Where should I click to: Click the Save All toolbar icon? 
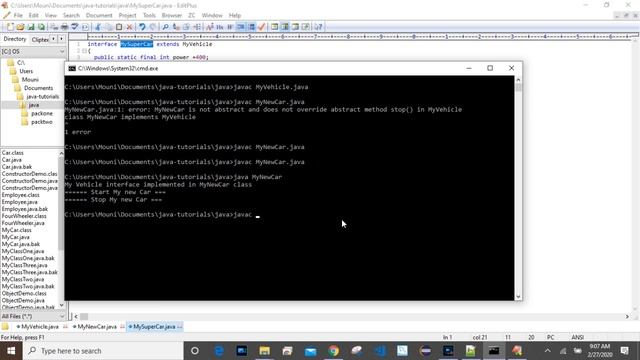(41, 27)
